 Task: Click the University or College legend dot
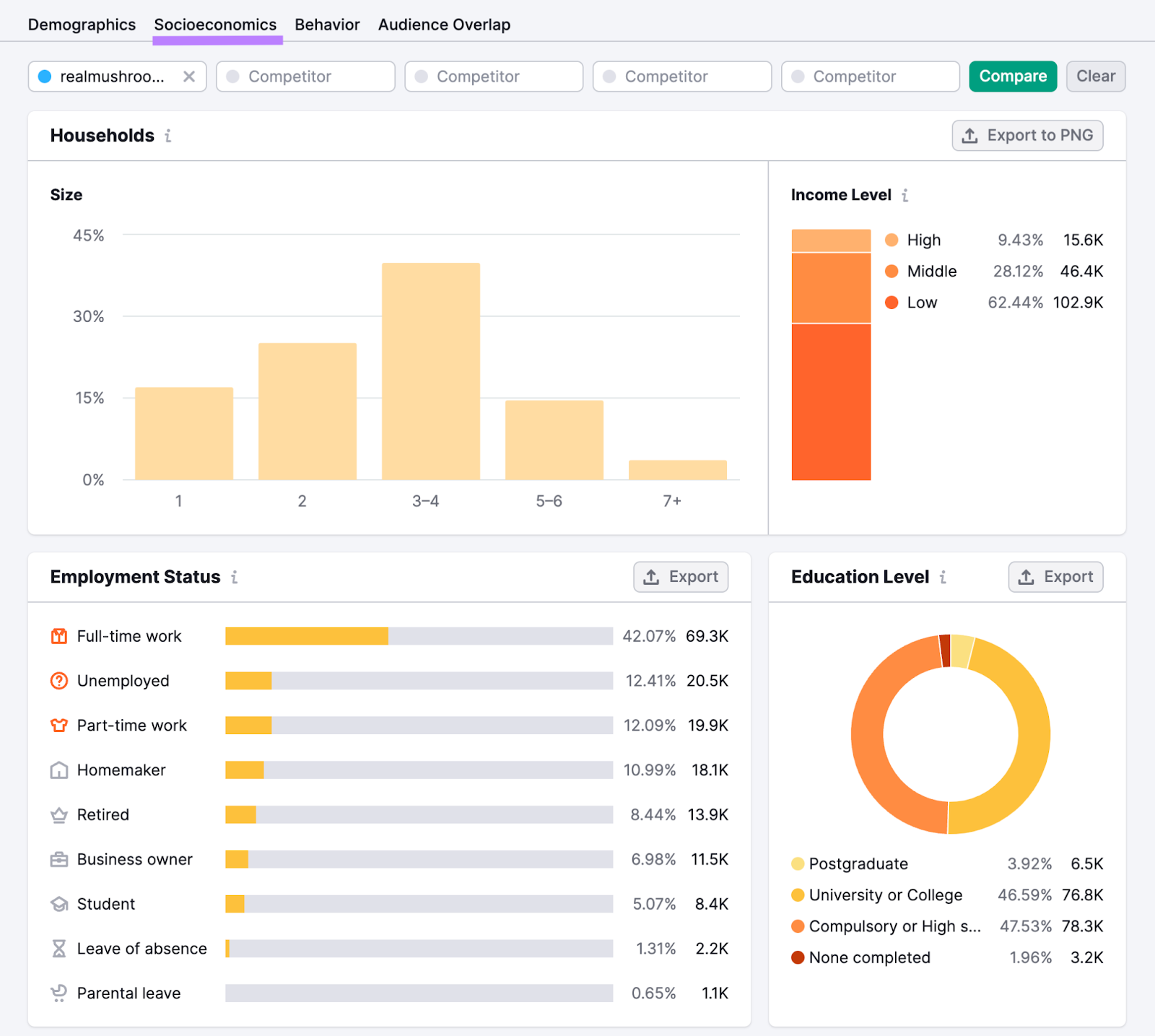(798, 895)
